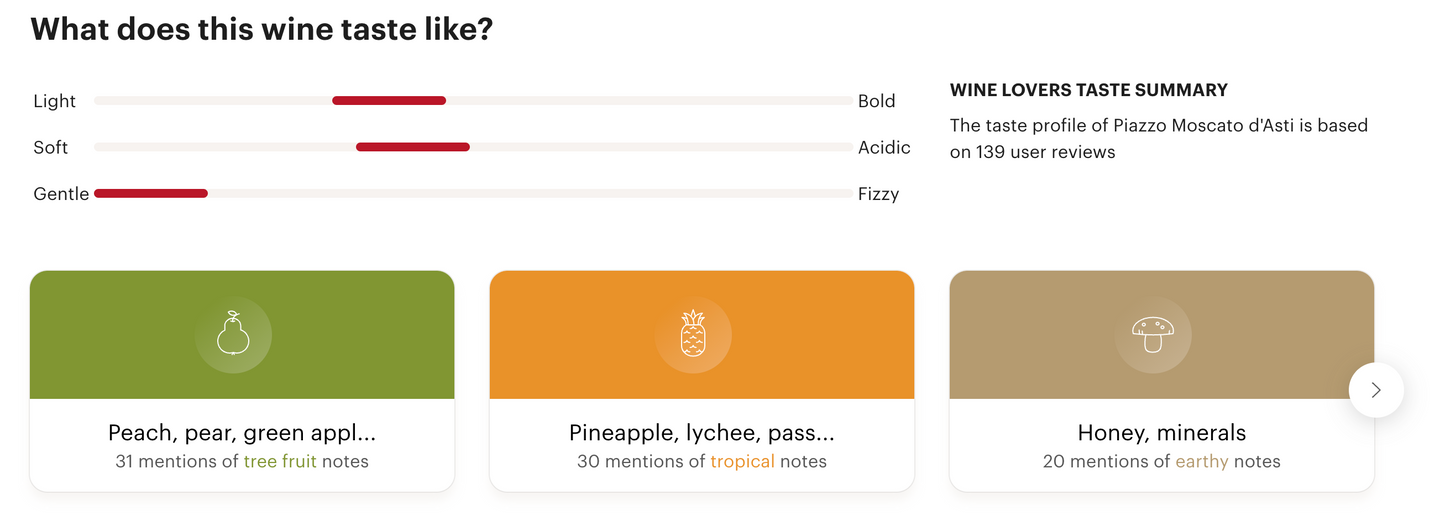Open the tropical notes link
Viewport: 1445px width, 516px height.
742,461
